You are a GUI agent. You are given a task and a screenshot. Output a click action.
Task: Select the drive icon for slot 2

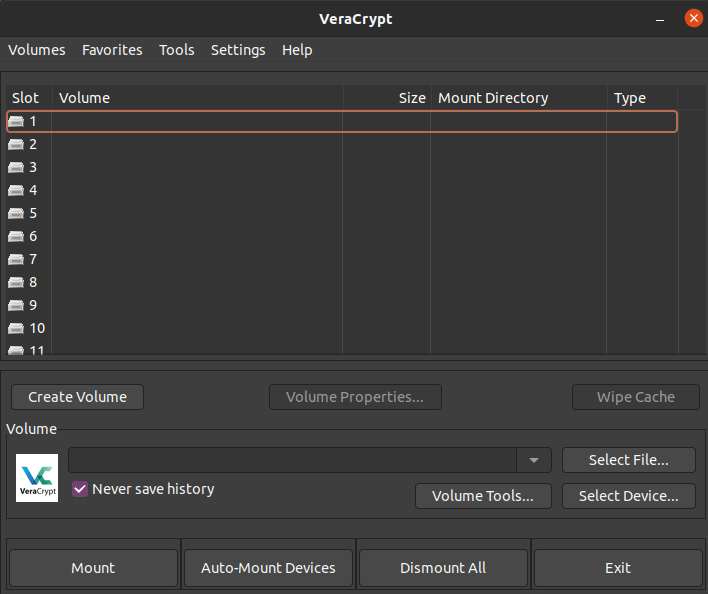16,144
